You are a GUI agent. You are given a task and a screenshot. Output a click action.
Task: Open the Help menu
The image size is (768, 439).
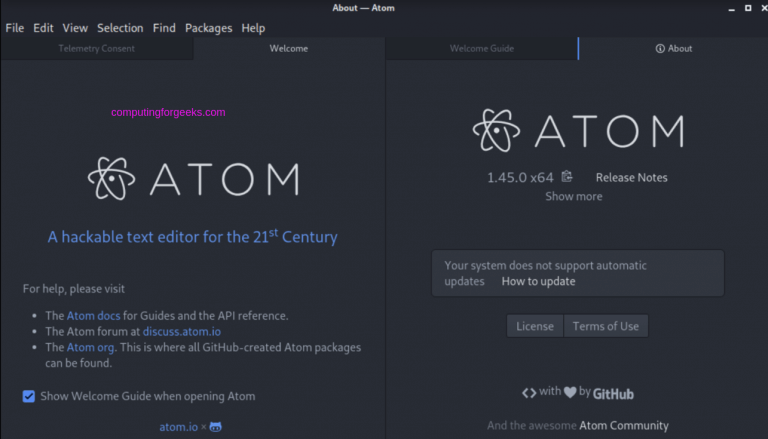253,28
